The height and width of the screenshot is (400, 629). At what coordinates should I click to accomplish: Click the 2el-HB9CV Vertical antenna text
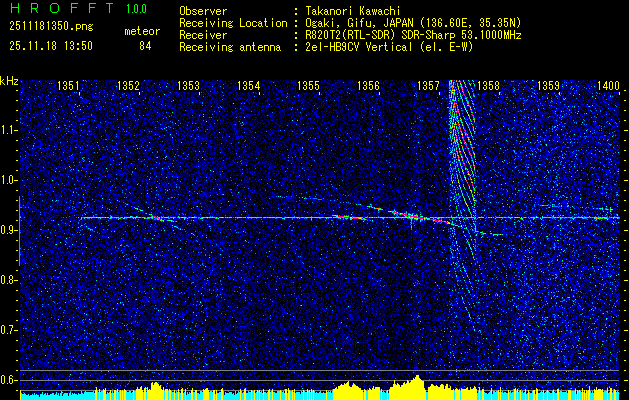tap(389, 47)
